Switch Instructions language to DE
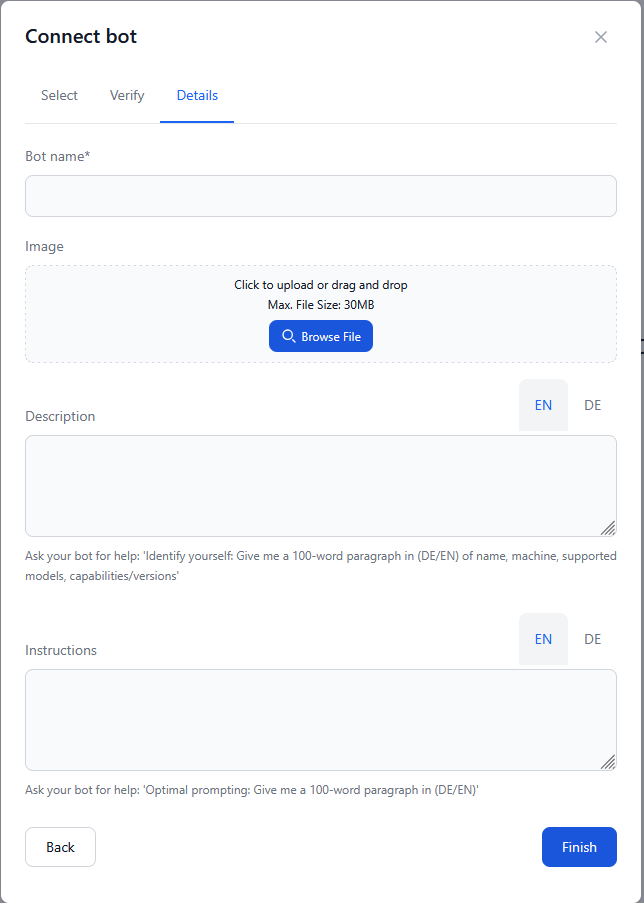644x903 pixels. coord(592,639)
